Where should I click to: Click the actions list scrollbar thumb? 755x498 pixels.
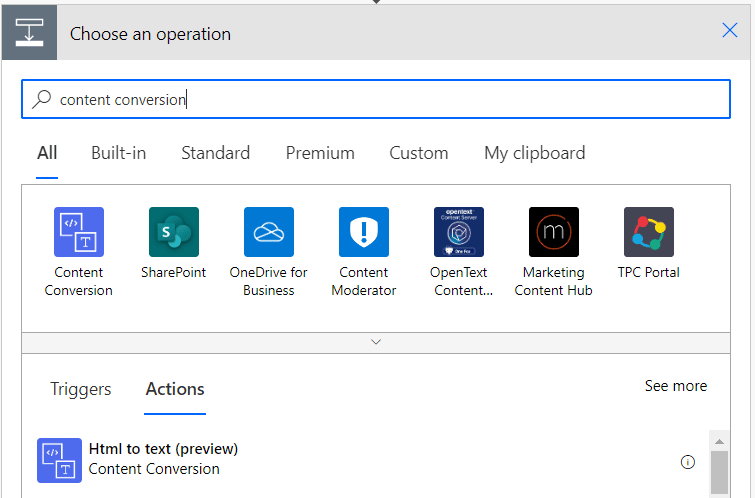pos(719,472)
